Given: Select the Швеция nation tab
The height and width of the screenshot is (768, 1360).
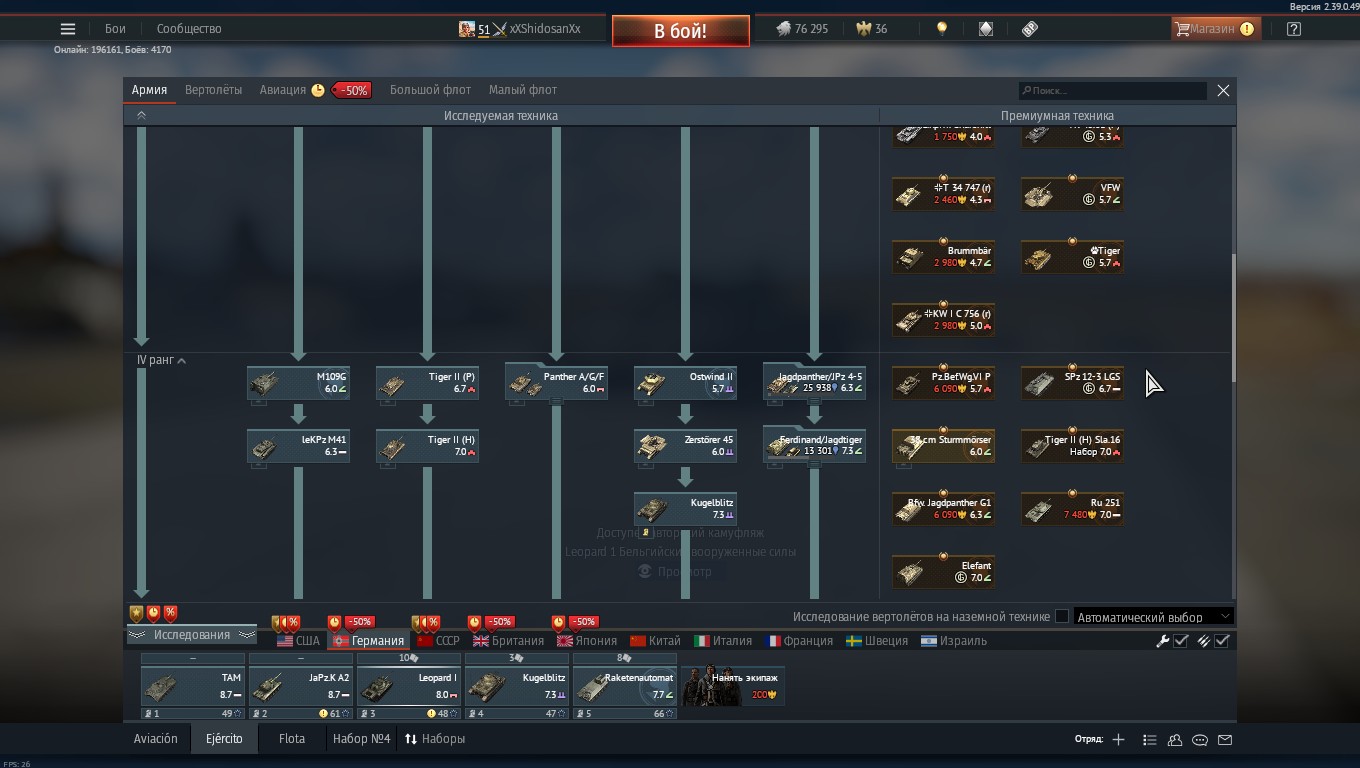Looking at the screenshot, I should tap(877, 641).
